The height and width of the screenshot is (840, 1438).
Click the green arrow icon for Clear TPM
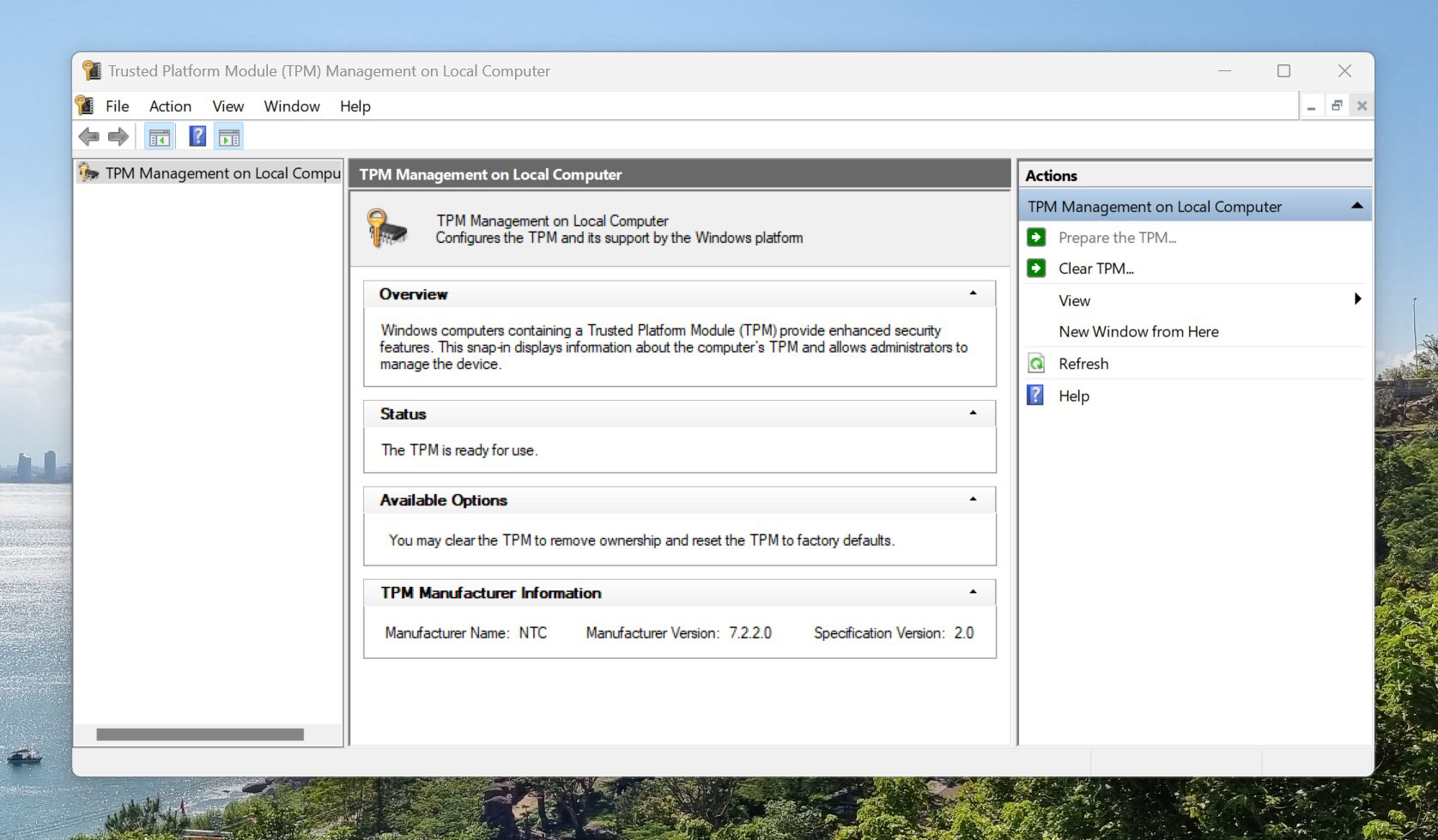(1036, 269)
